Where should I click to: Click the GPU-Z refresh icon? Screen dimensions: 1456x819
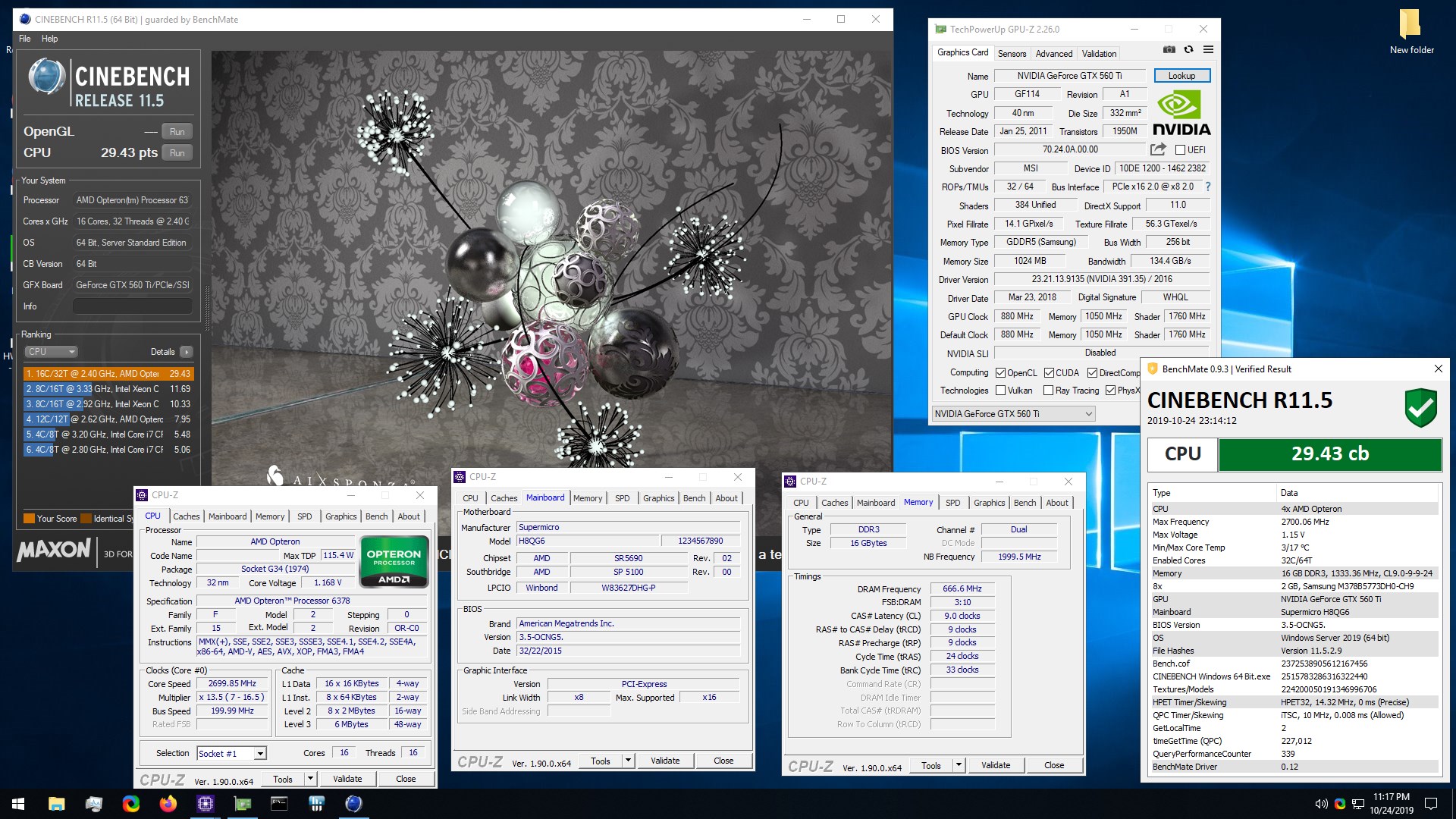point(1188,50)
